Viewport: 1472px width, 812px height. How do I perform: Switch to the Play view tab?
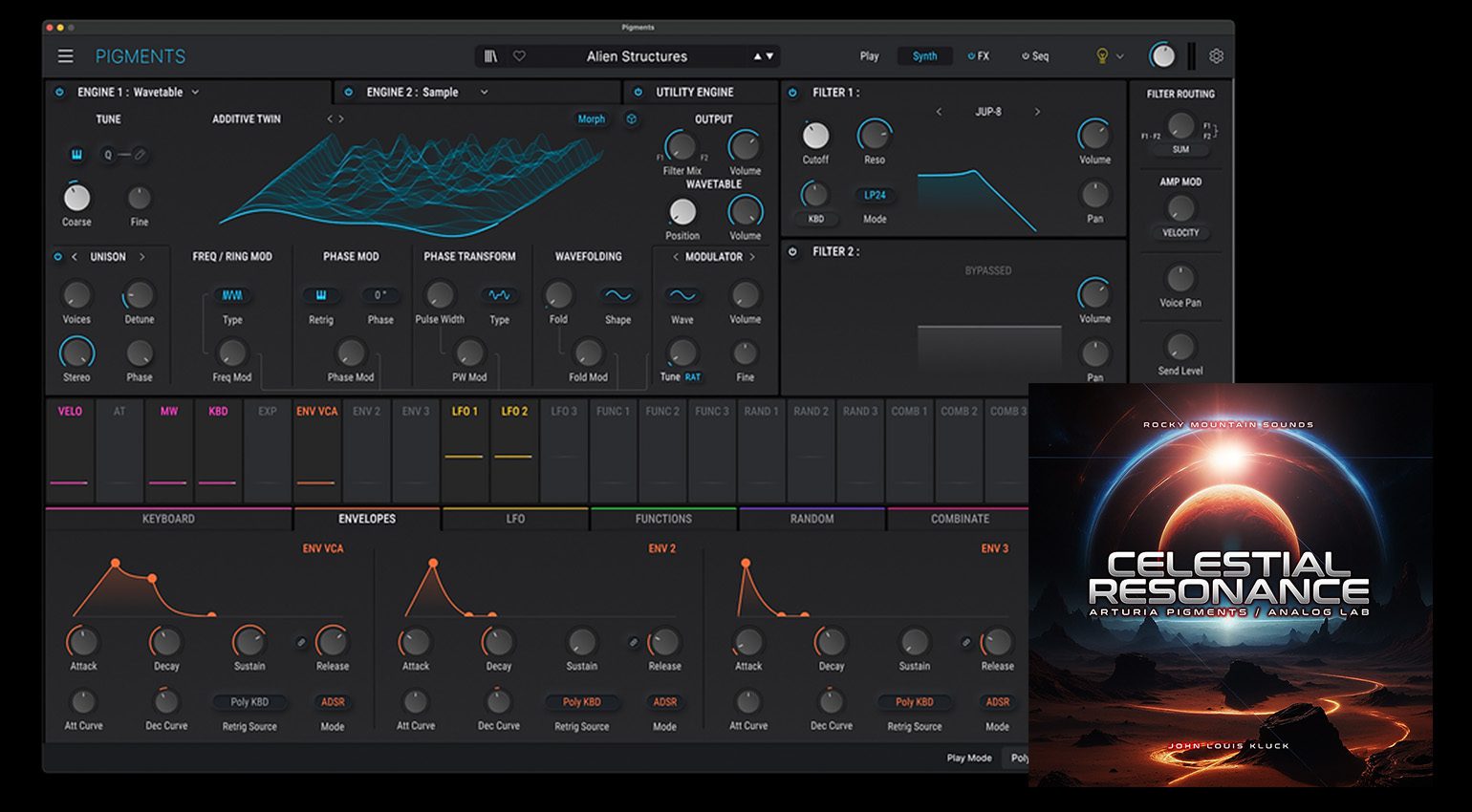point(869,56)
